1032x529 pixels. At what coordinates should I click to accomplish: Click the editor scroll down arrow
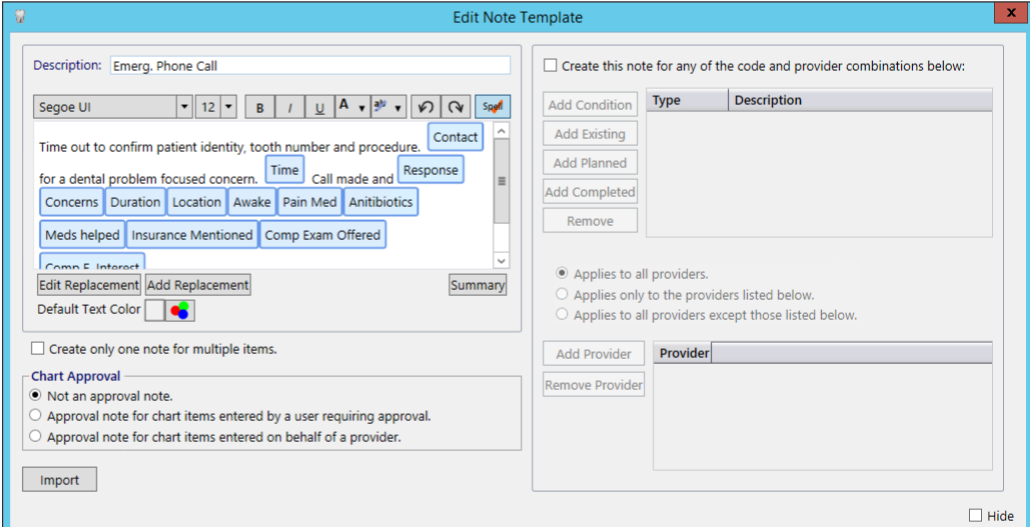click(x=501, y=261)
